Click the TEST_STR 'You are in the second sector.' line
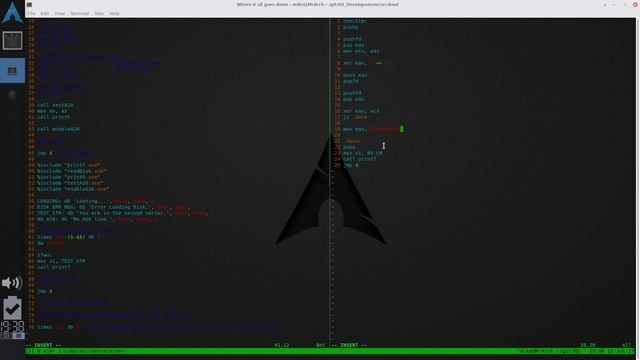 [x=126, y=213]
